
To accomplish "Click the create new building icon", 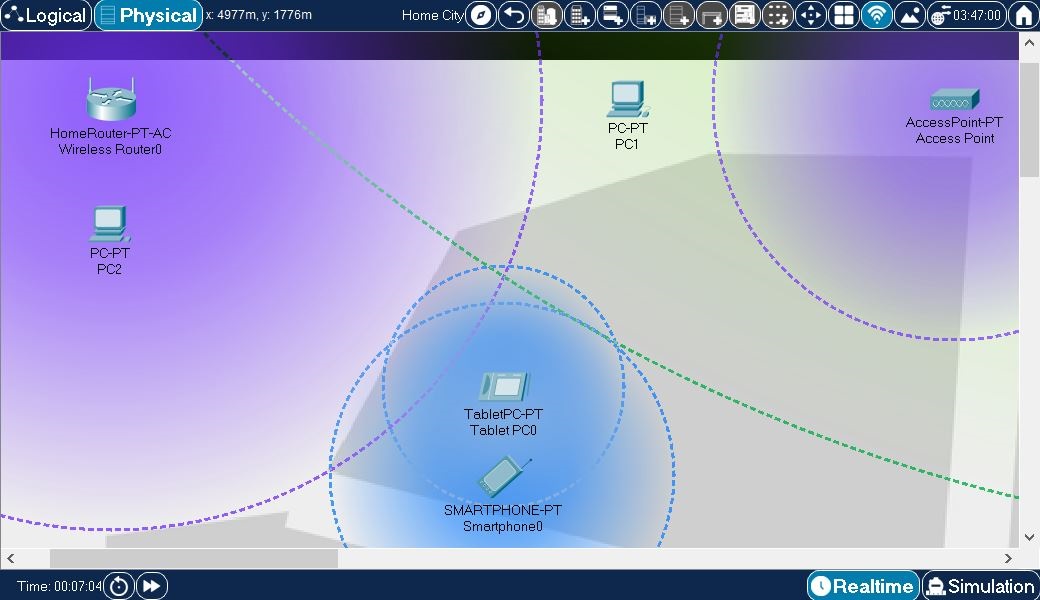I will (x=580, y=15).
